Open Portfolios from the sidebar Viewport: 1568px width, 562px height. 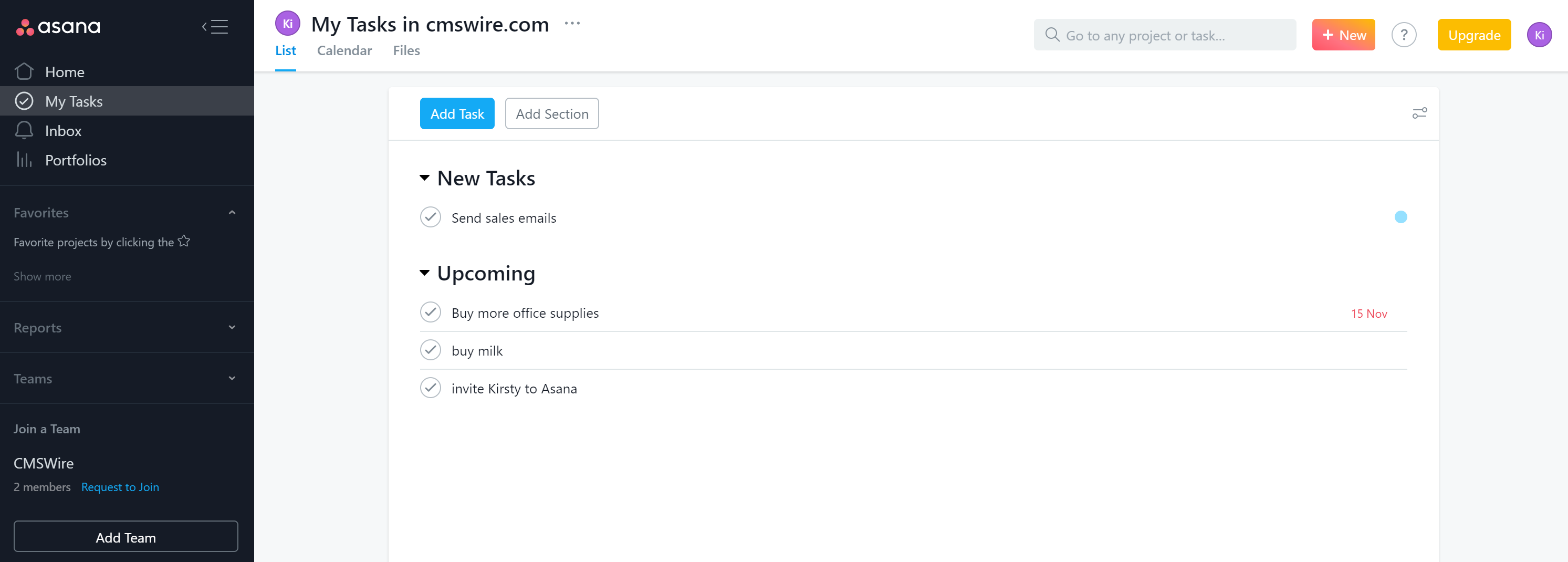(x=76, y=160)
